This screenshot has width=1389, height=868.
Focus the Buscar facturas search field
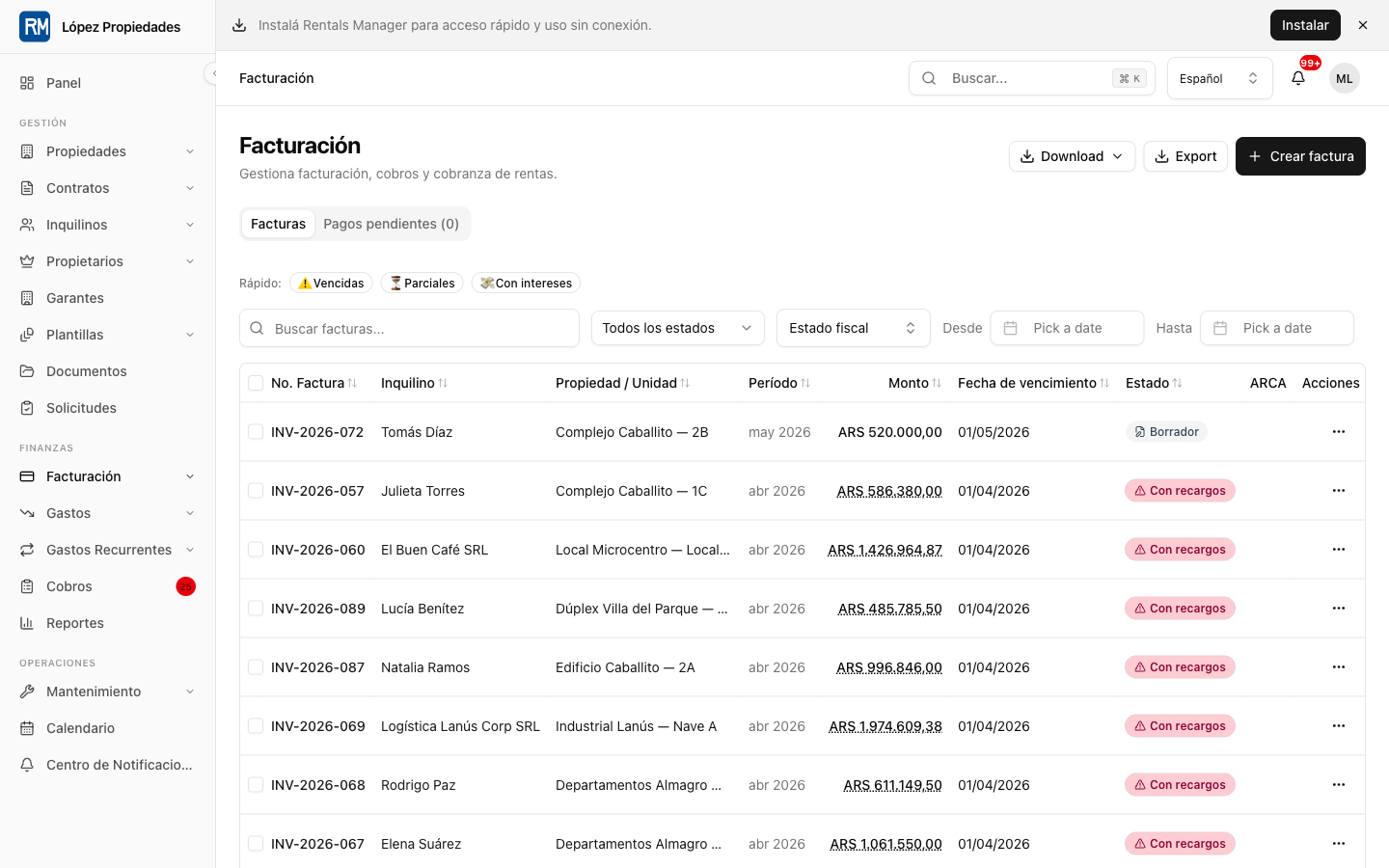pyautogui.click(x=409, y=328)
